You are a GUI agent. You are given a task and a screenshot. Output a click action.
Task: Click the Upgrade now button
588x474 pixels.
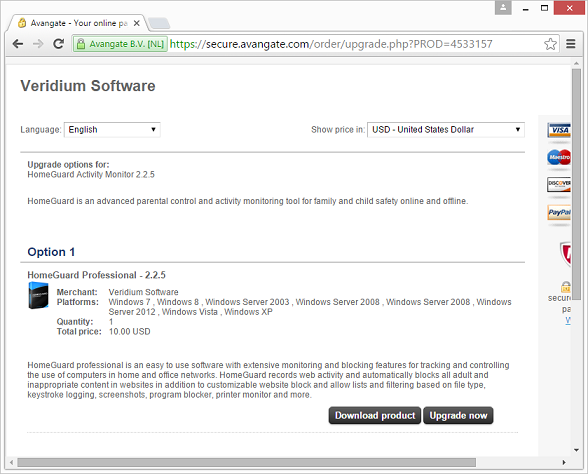coord(458,416)
